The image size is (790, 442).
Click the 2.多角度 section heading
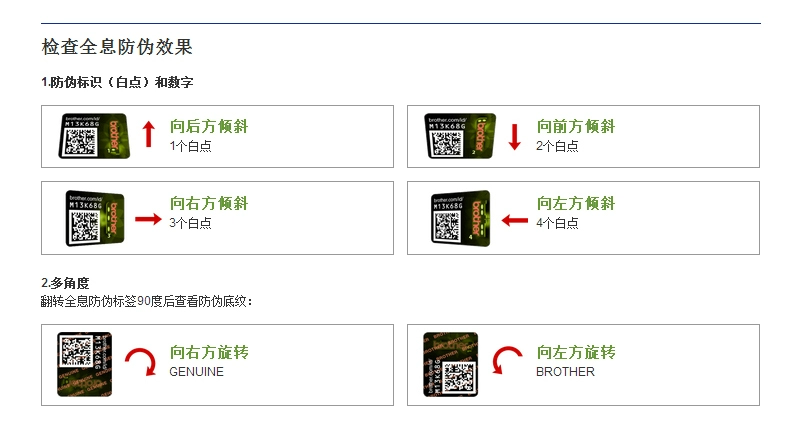coord(65,283)
